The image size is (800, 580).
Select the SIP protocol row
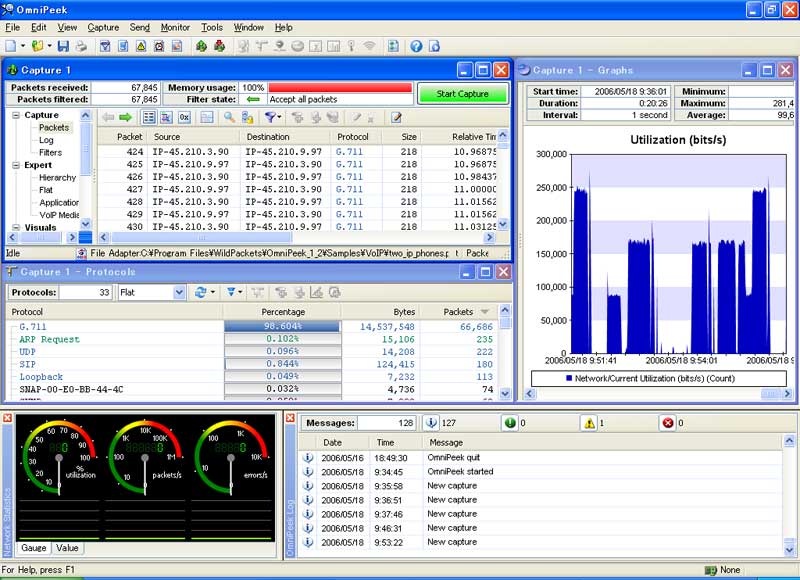(253, 364)
